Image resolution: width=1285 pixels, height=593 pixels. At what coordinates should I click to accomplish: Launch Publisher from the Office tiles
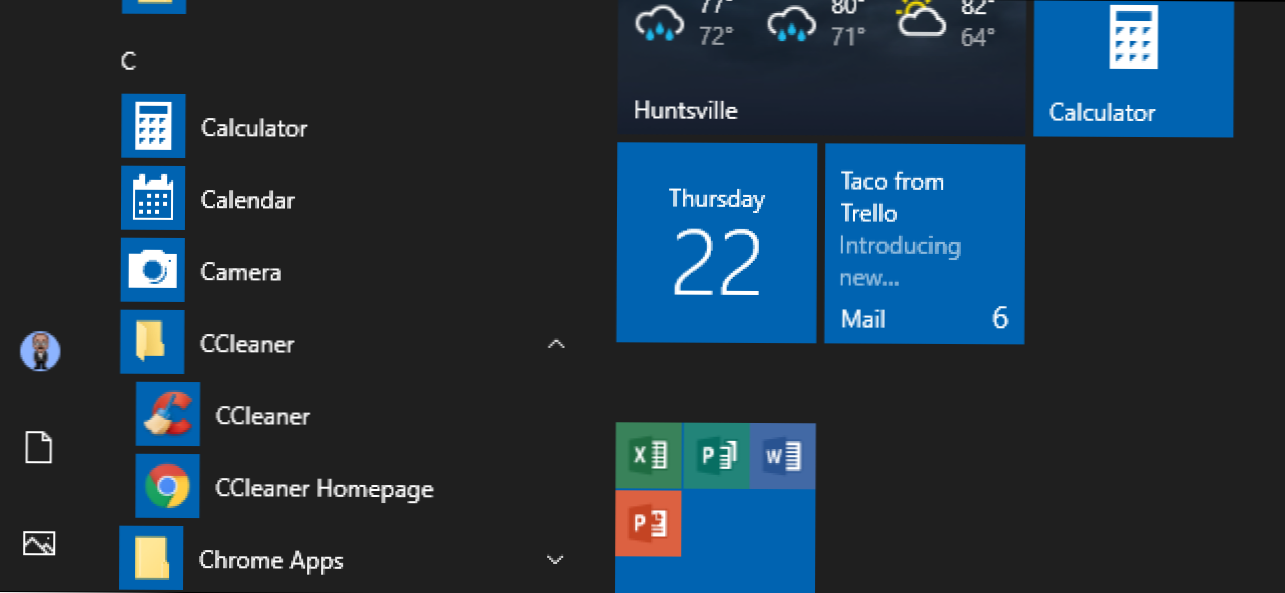pos(716,456)
